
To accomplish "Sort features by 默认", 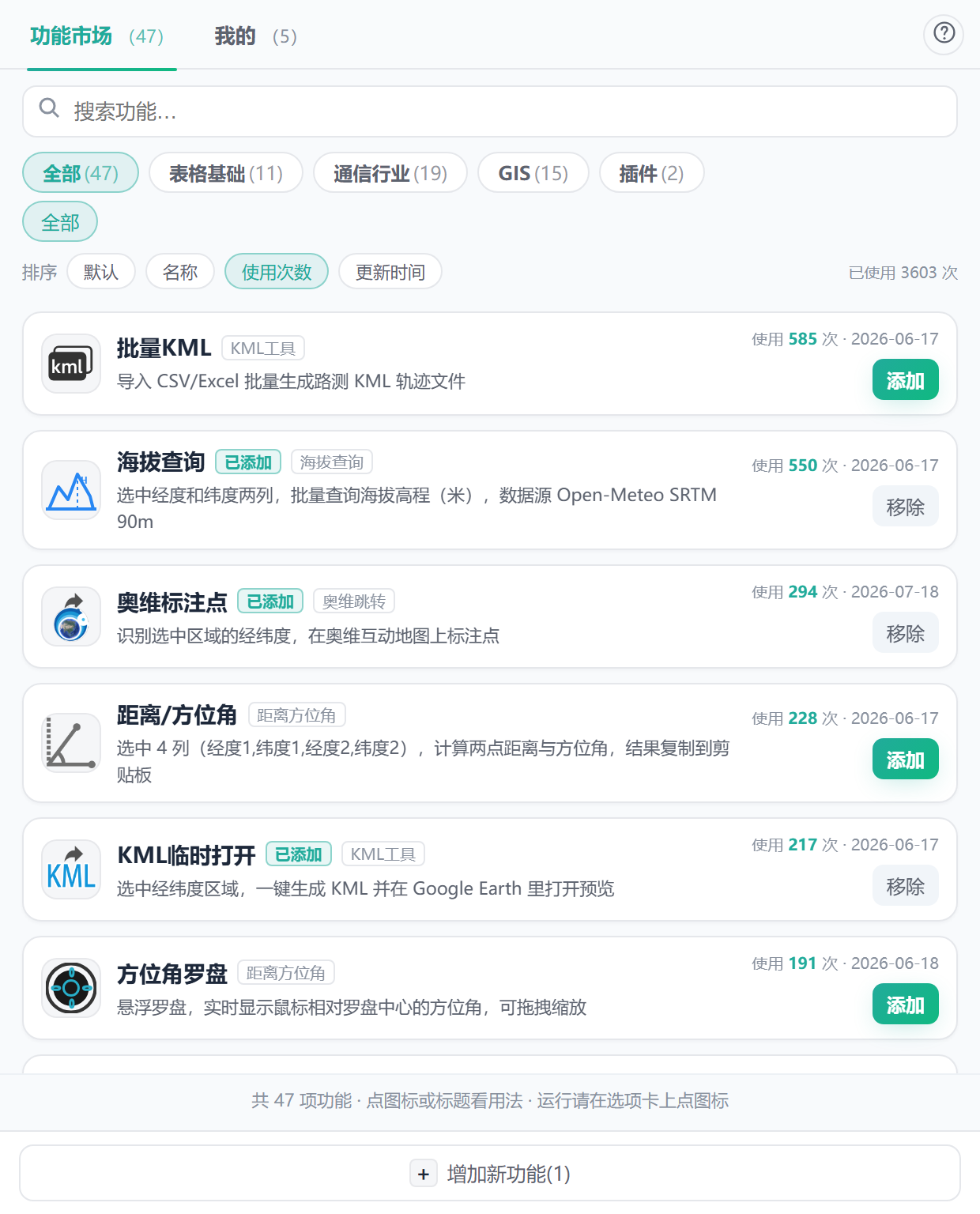I will coord(101,272).
